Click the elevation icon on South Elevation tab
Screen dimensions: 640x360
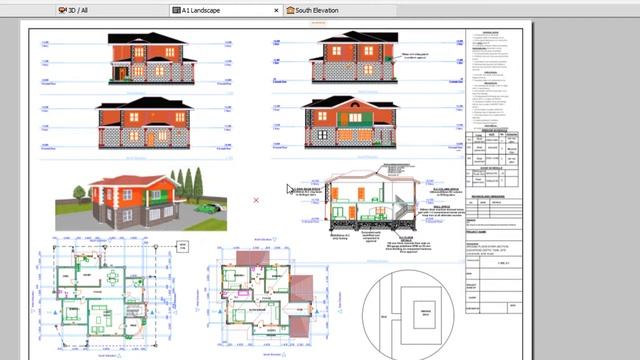tap(290, 11)
